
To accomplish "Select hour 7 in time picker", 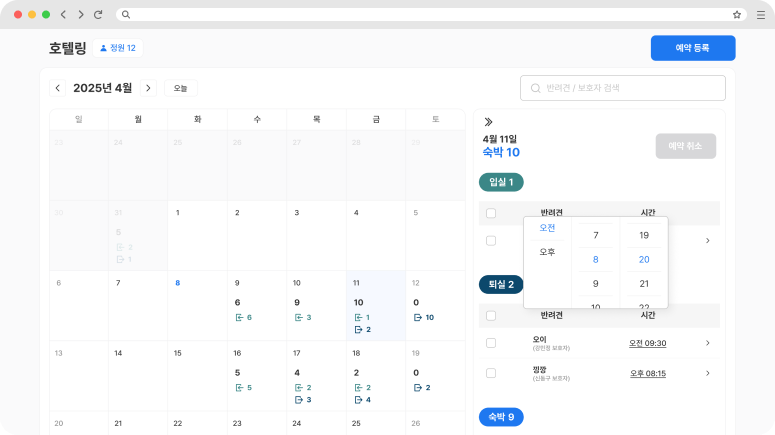I will pos(596,235).
